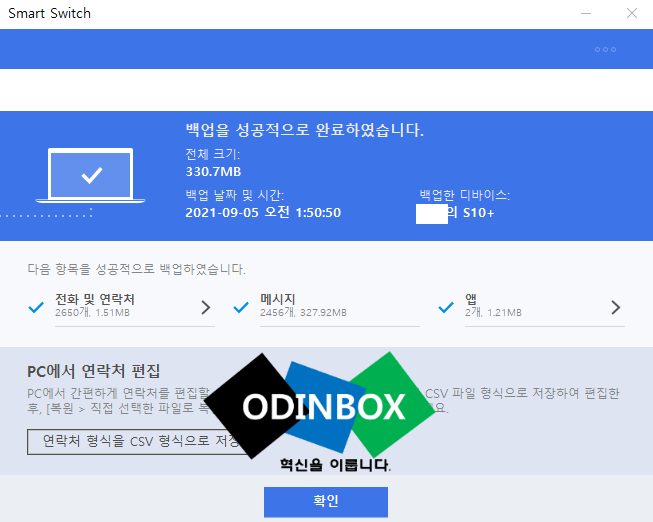Click the 전체 크기 label
Screen dimensions: 653x522
click(x=212, y=154)
